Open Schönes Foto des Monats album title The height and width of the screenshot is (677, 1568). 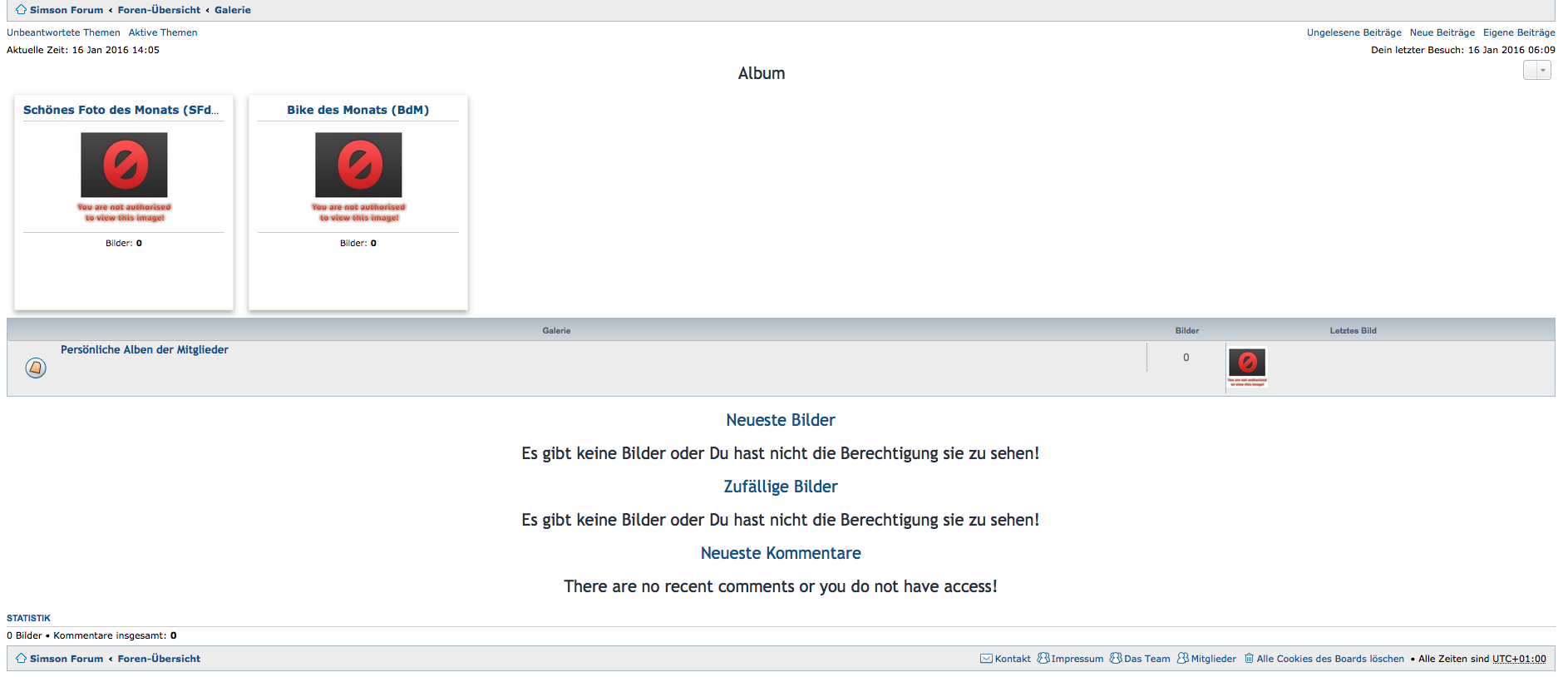(121, 110)
